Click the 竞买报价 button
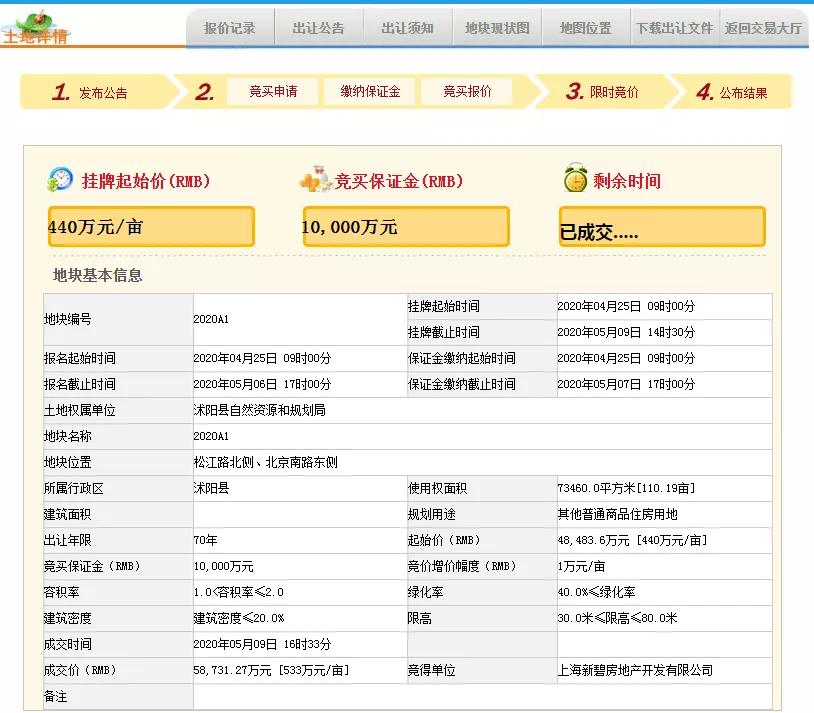Screen dimensions: 814x713 (x=467, y=91)
